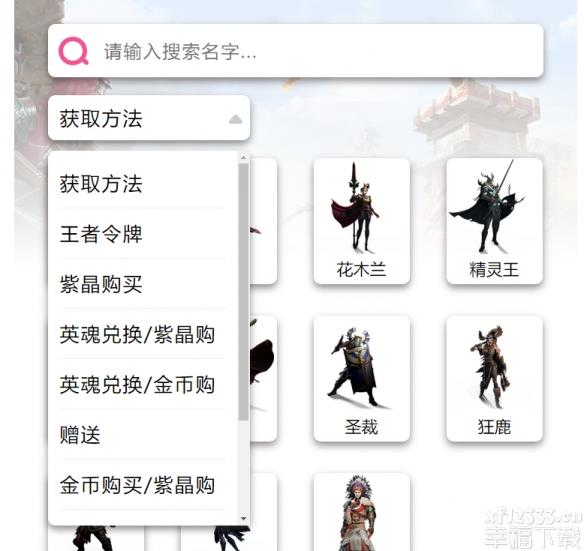Open the 花木兰 character card

362,221
